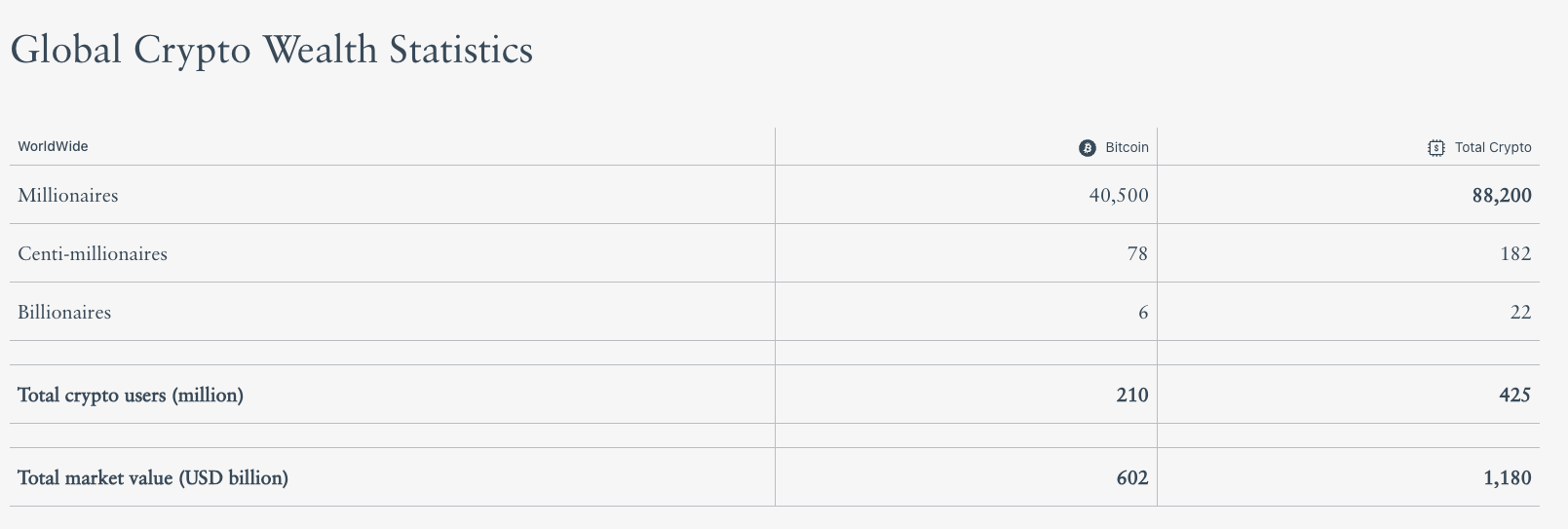The width and height of the screenshot is (1568, 529).
Task: Select the Total crypto users (million) label
Action: coord(131,396)
